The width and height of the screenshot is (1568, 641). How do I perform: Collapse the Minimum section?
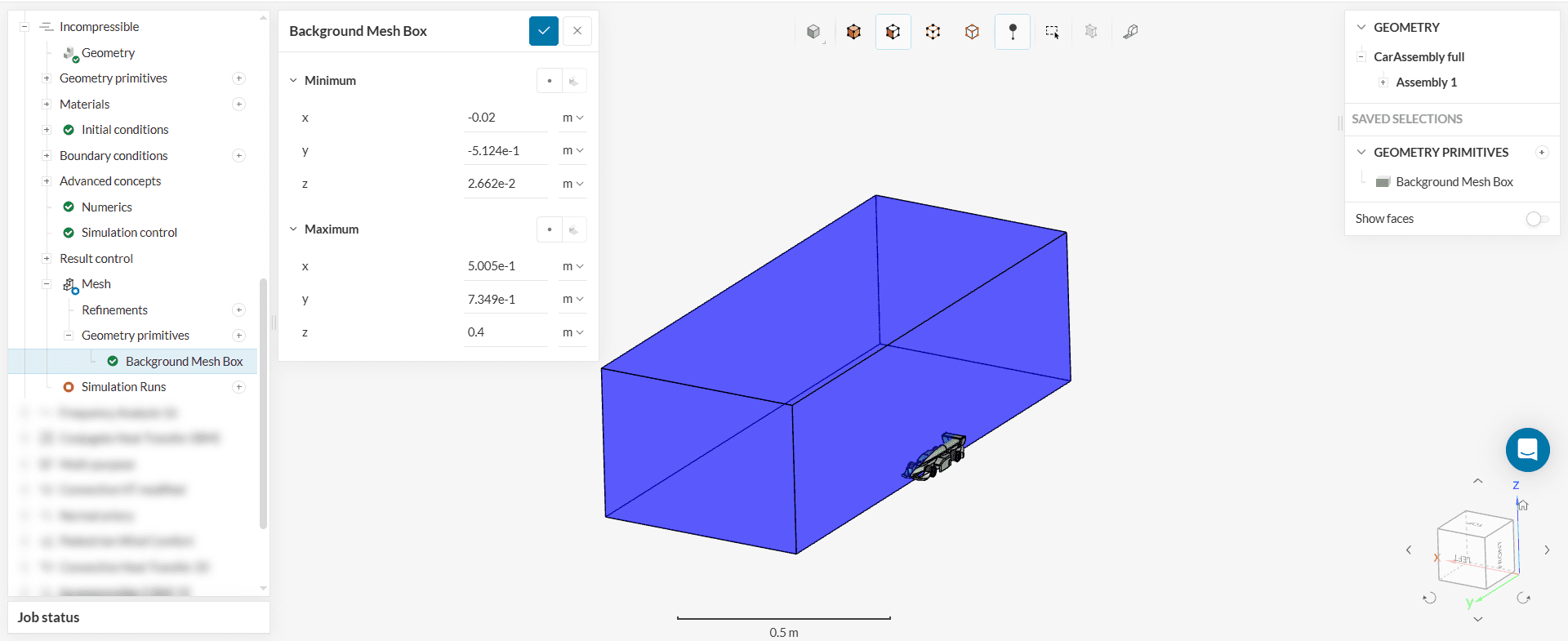click(x=293, y=81)
